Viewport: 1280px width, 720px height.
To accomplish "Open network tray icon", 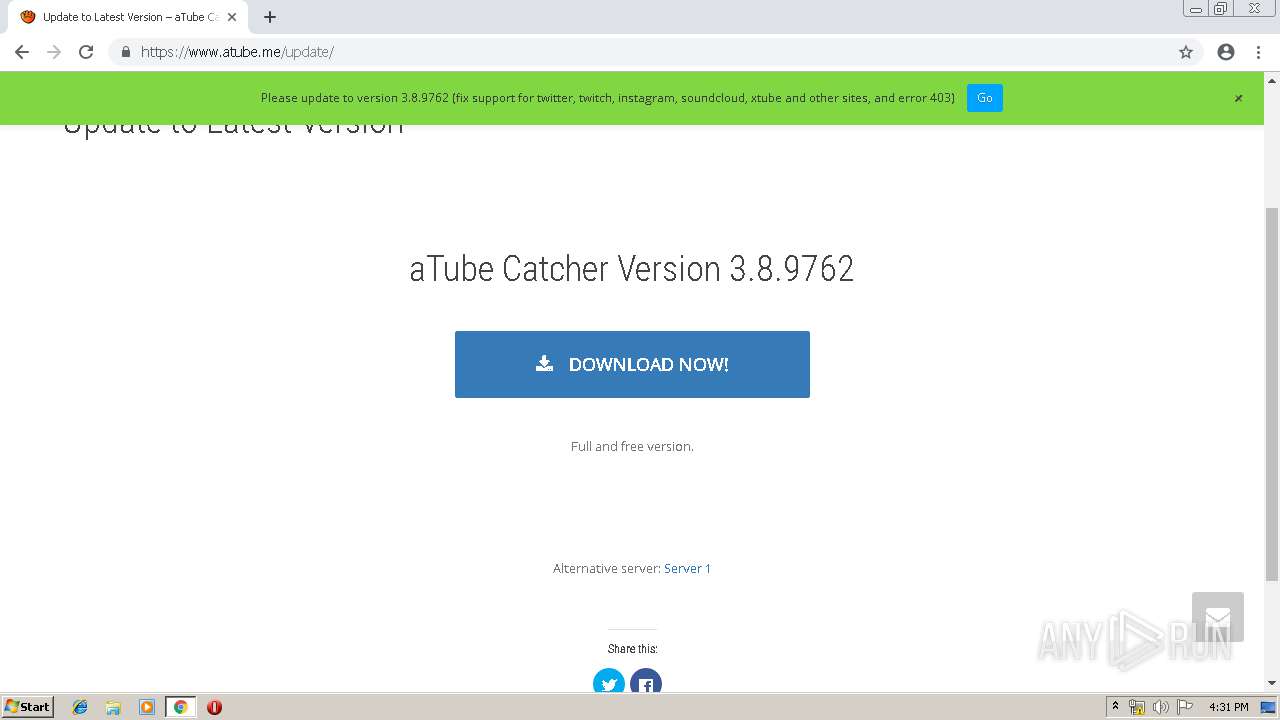I will (x=1137, y=707).
